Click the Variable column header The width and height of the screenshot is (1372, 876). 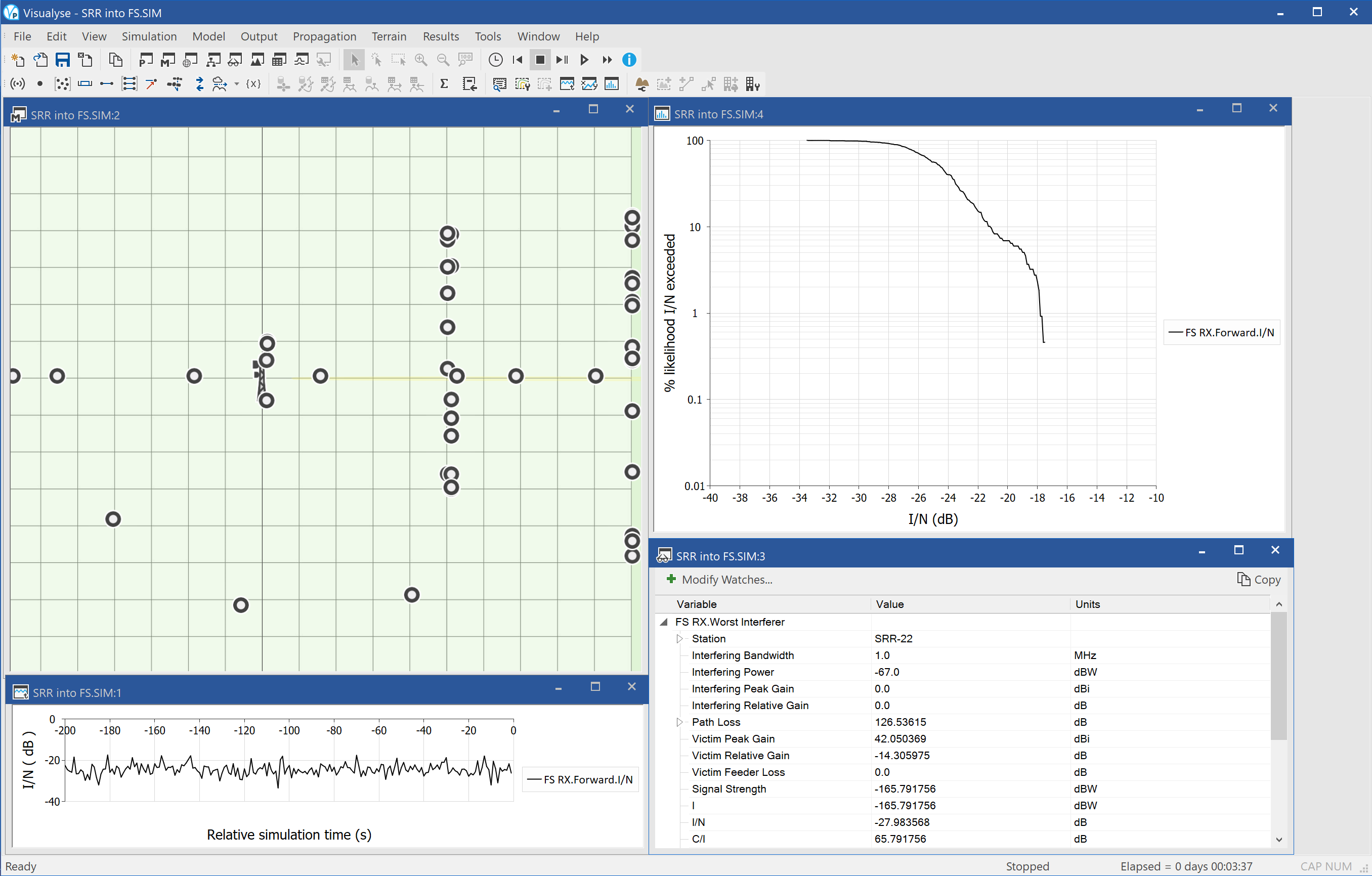(x=763, y=604)
